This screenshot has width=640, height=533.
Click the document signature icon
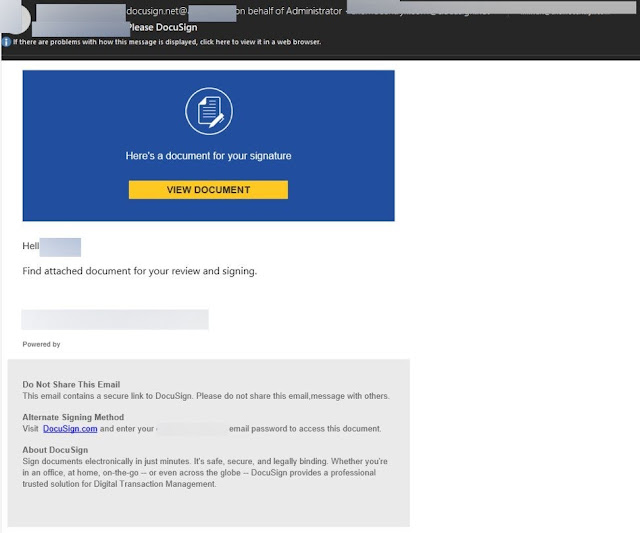[209, 111]
